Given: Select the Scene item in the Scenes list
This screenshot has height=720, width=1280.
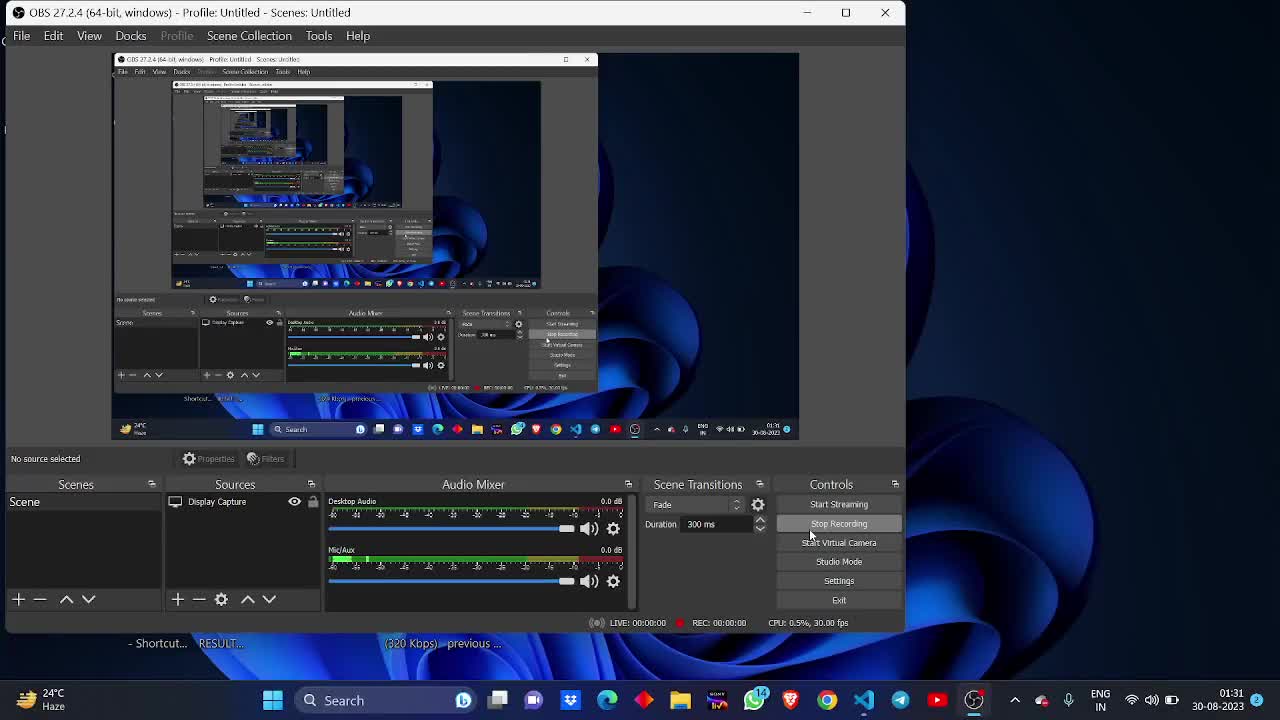Looking at the screenshot, I should pos(83,502).
